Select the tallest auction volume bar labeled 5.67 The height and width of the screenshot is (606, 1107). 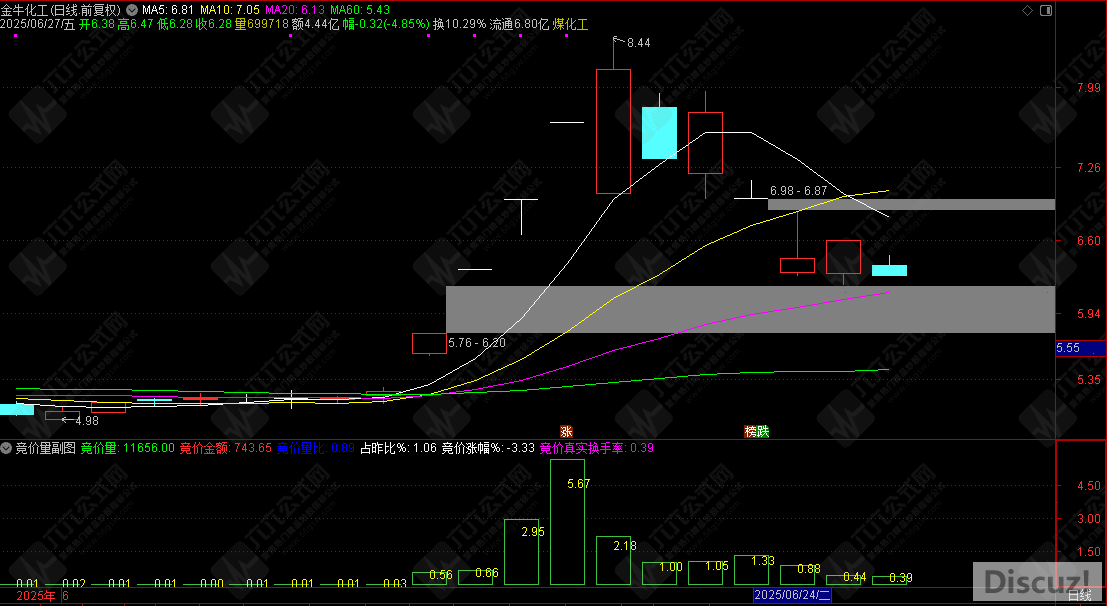tap(567, 530)
